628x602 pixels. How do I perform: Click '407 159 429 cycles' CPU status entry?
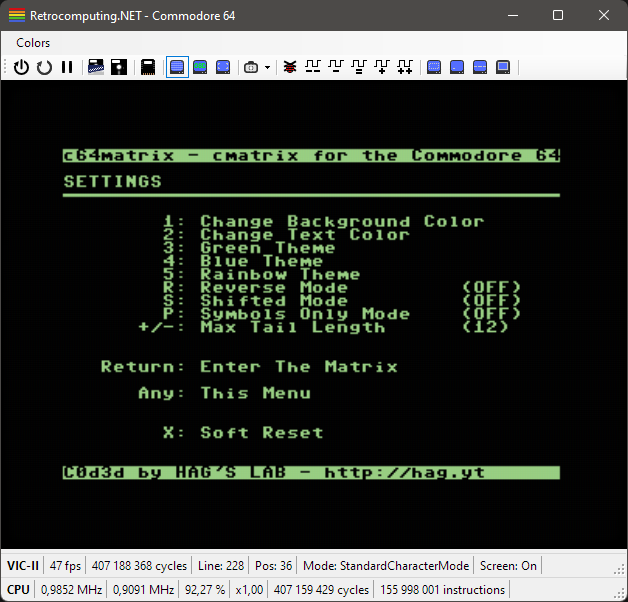point(321,590)
